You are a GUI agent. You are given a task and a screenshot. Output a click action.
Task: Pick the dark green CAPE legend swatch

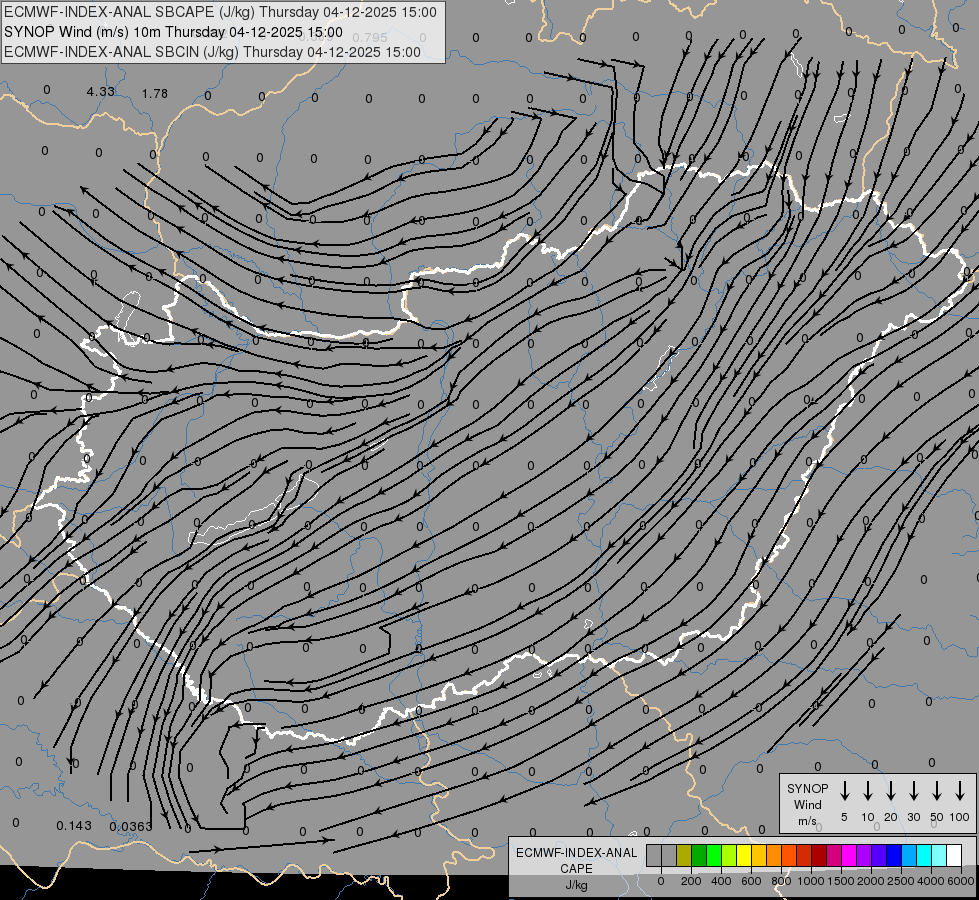click(699, 855)
